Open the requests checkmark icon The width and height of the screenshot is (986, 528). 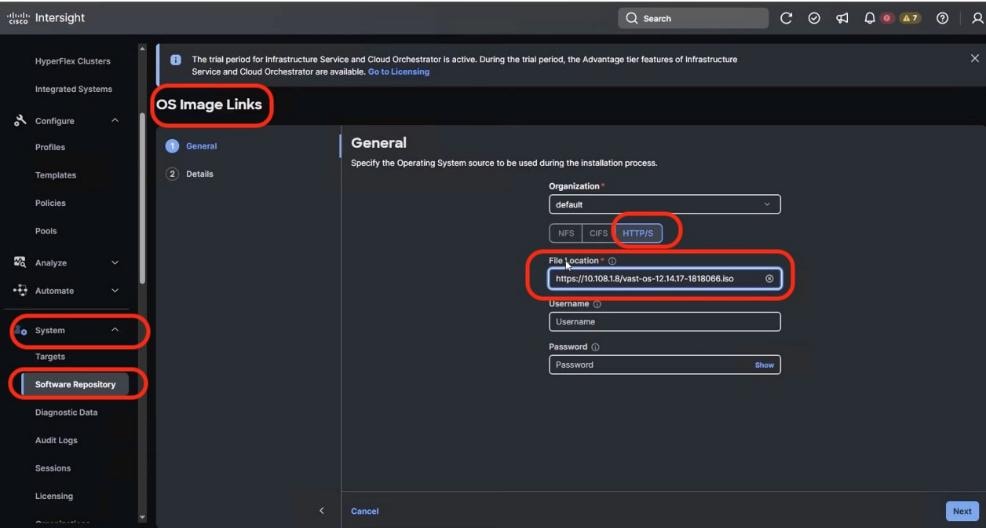coord(814,18)
